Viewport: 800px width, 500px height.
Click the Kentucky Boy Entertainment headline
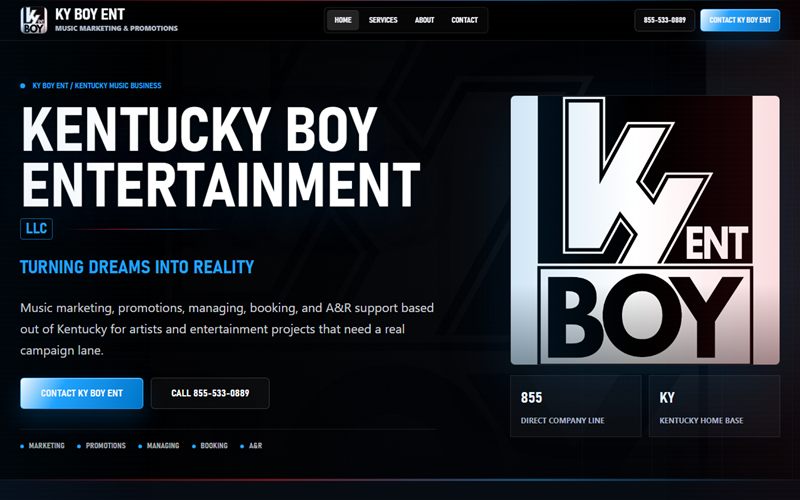pyautogui.click(x=220, y=156)
